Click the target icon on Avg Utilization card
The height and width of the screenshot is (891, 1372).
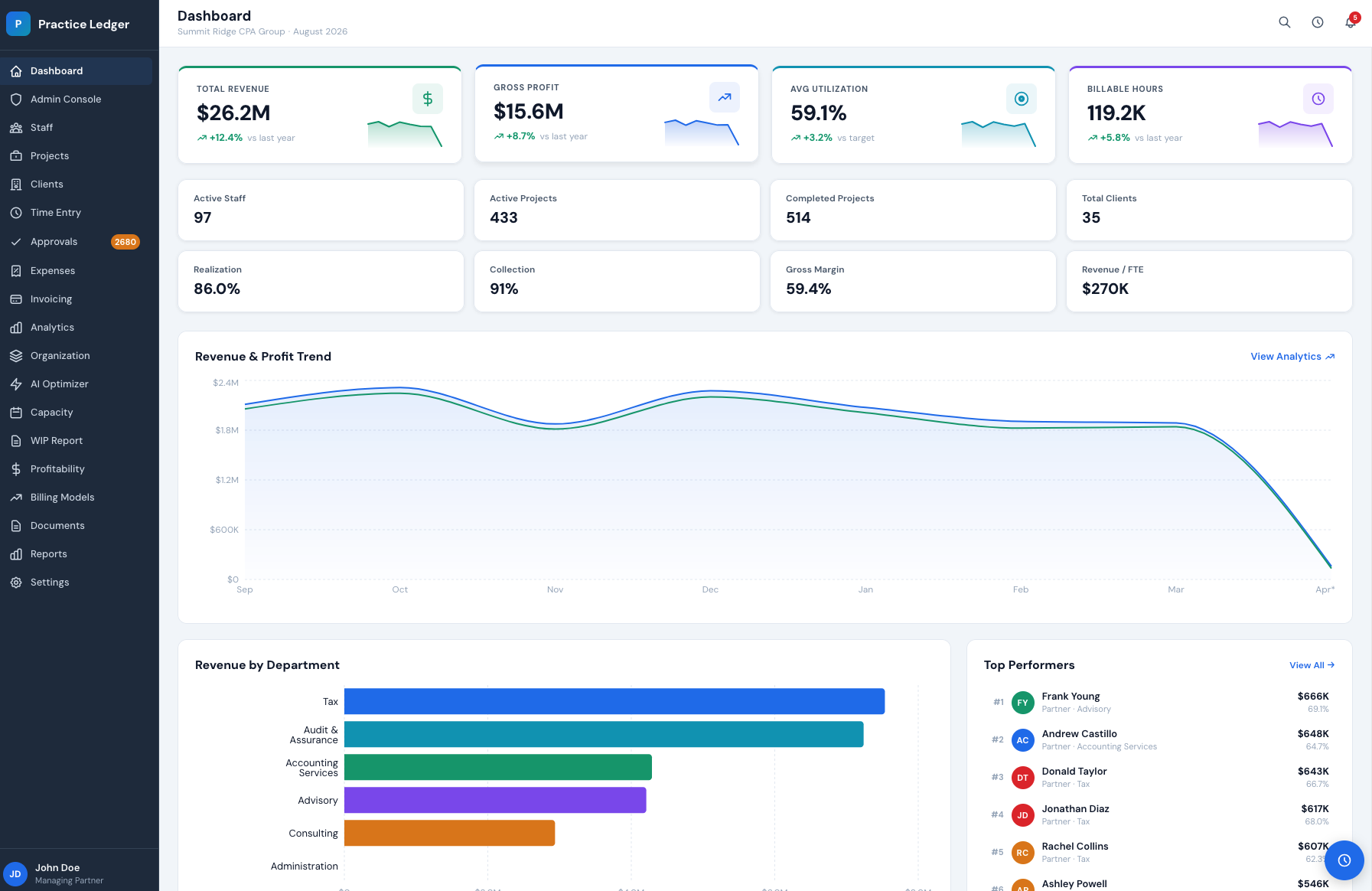1022,99
